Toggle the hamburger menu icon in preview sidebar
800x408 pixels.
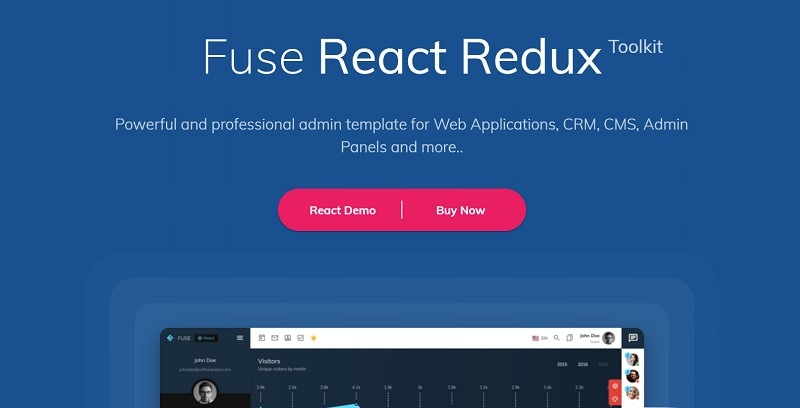240,338
